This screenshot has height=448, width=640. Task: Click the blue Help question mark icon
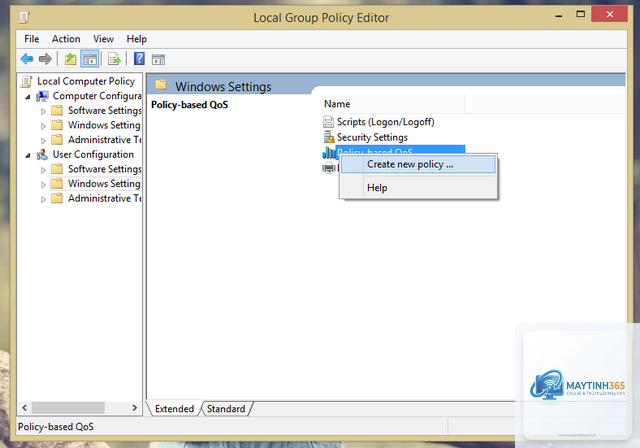pos(139,59)
